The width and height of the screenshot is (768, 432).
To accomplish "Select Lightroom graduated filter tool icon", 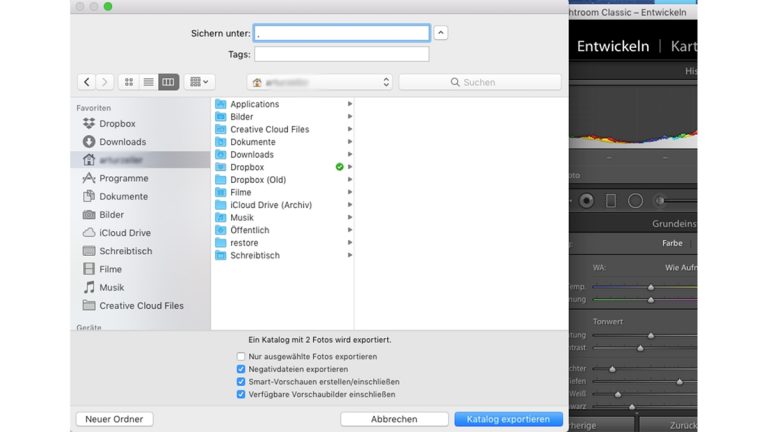I will (610, 201).
